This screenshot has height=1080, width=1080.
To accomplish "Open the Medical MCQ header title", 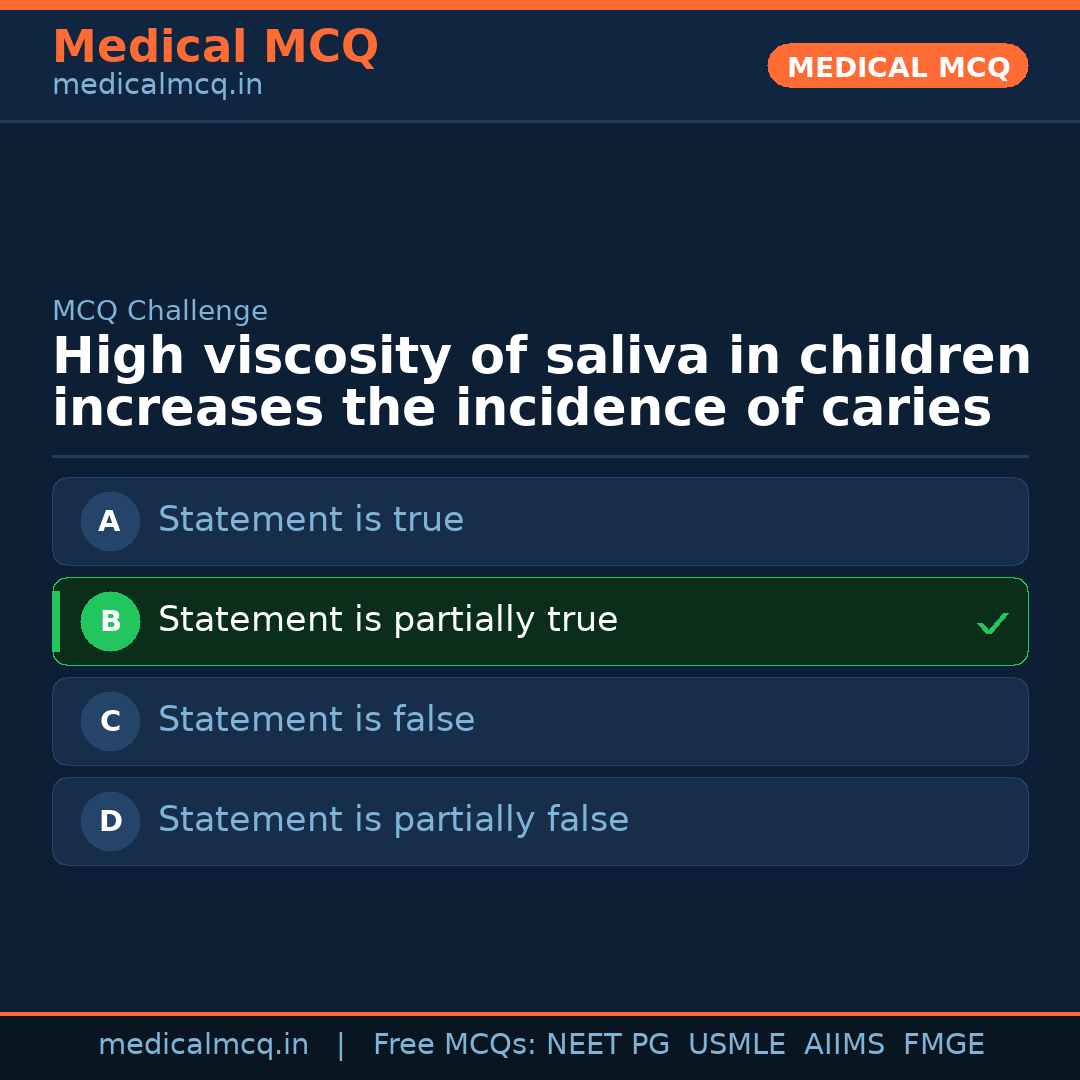I will [215, 47].
